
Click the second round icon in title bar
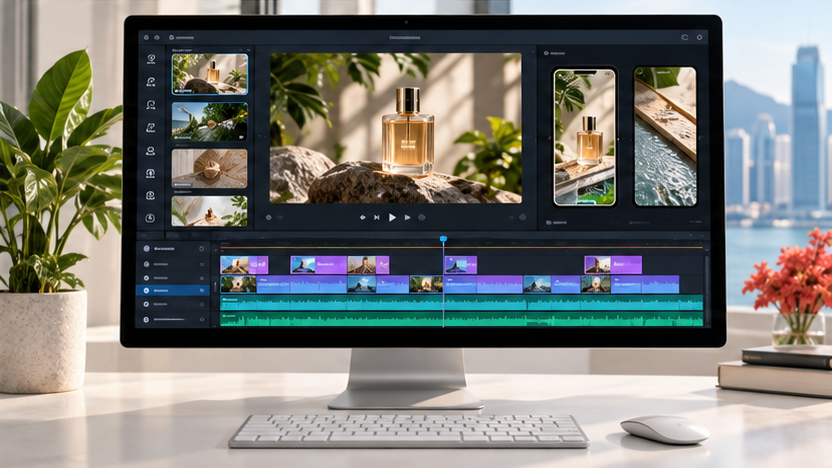click(x=157, y=38)
